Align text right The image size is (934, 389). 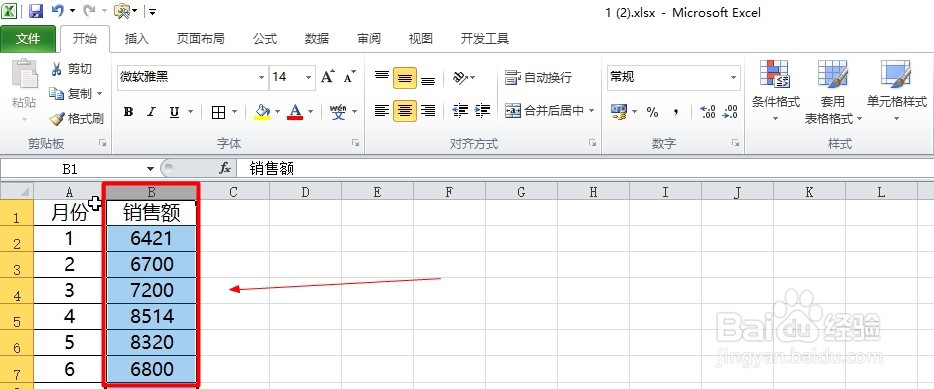point(428,110)
